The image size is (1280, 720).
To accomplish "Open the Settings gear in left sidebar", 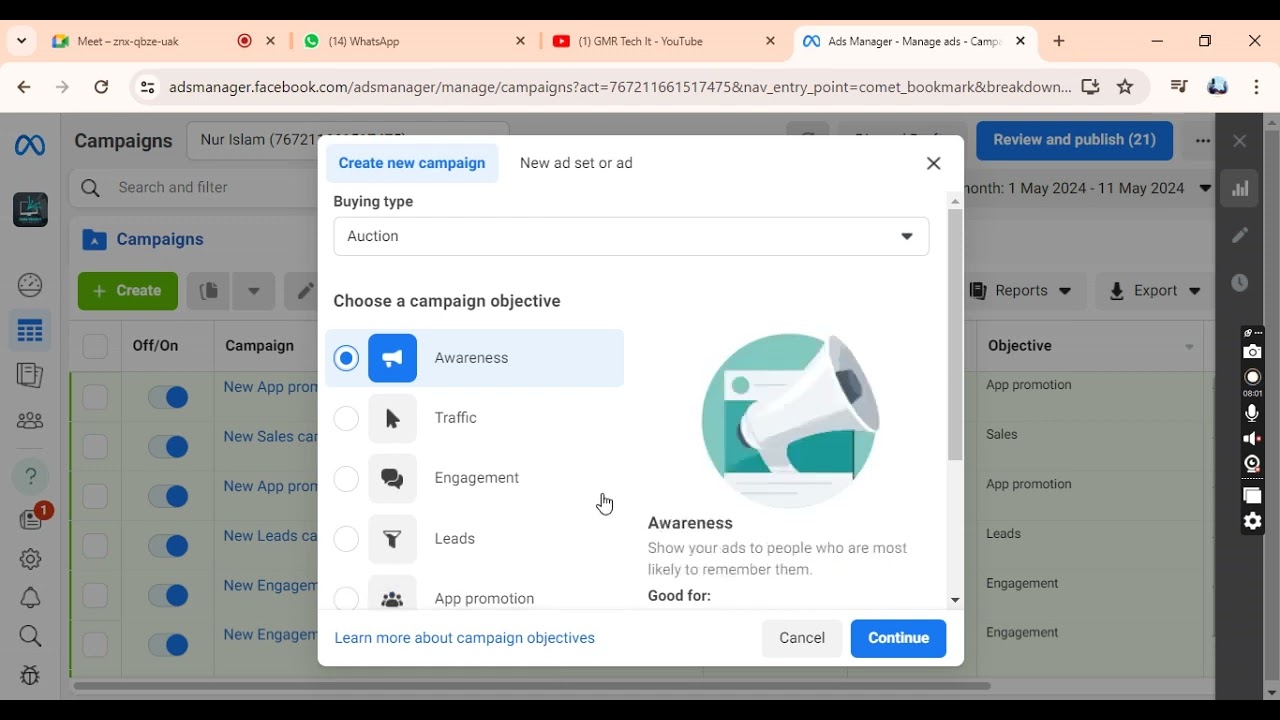I will [30, 559].
